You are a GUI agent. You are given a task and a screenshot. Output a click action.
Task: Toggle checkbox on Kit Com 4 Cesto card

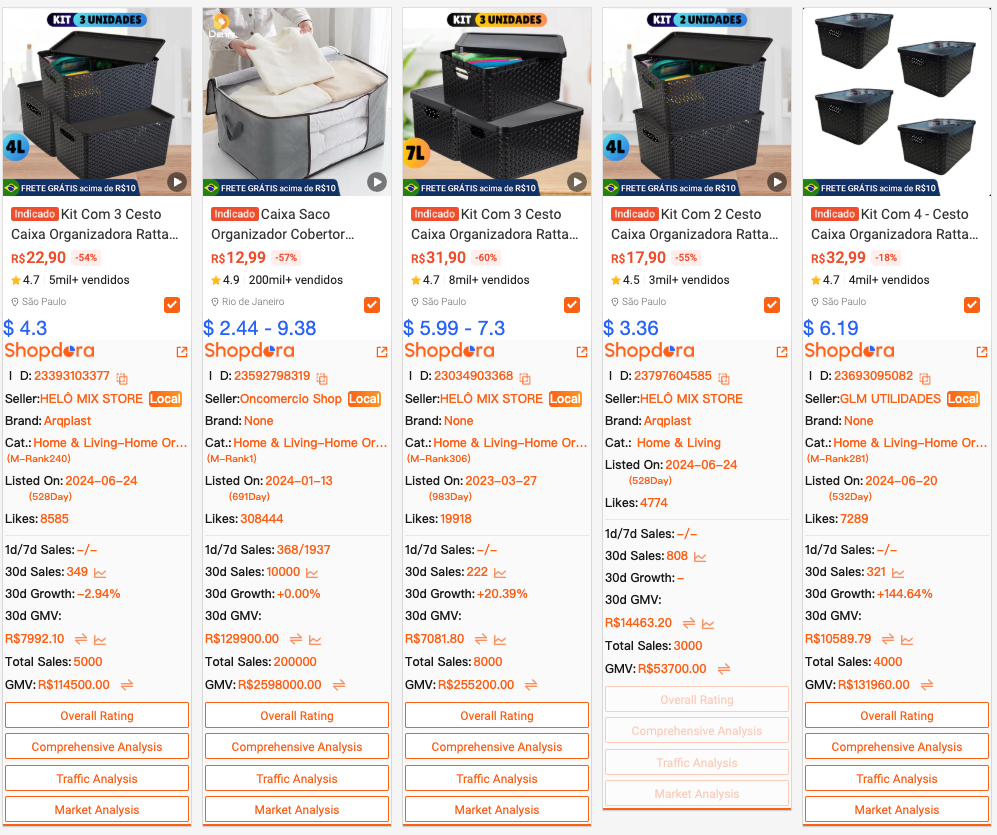coord(972,305)
